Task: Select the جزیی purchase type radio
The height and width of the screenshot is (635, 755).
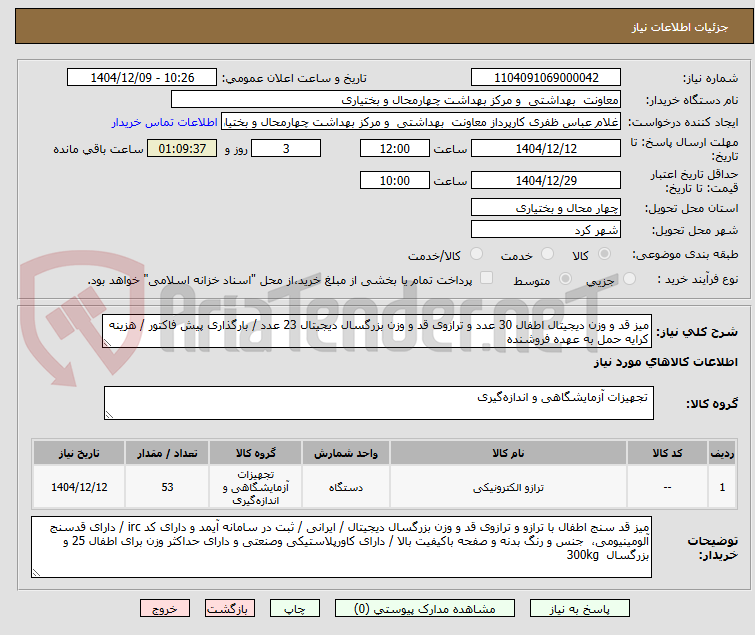Action: 629,279
